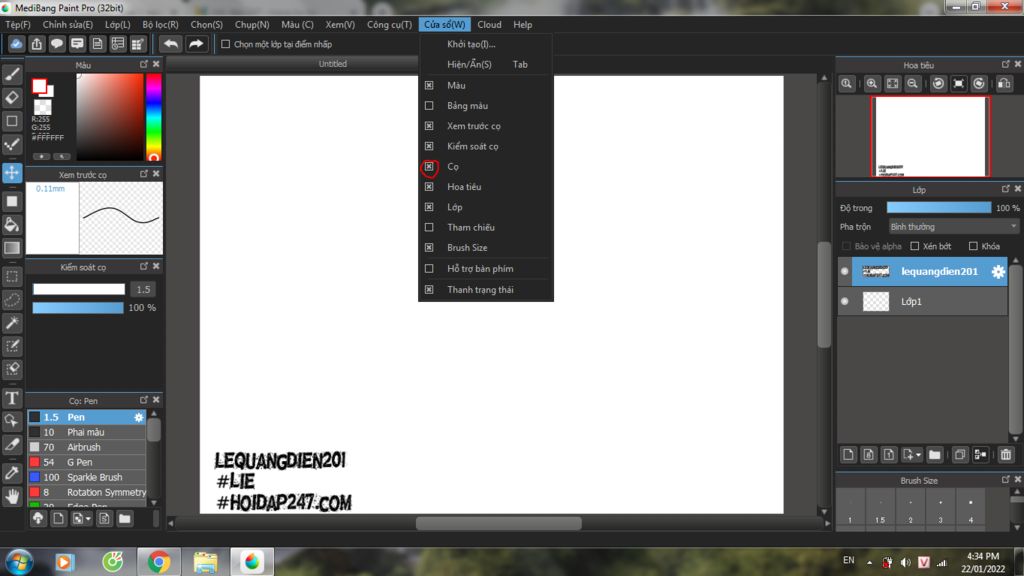Toggle 'Tham chiếu' window checkbox
The image size is (1024, 576).
[x=429, y=227]
